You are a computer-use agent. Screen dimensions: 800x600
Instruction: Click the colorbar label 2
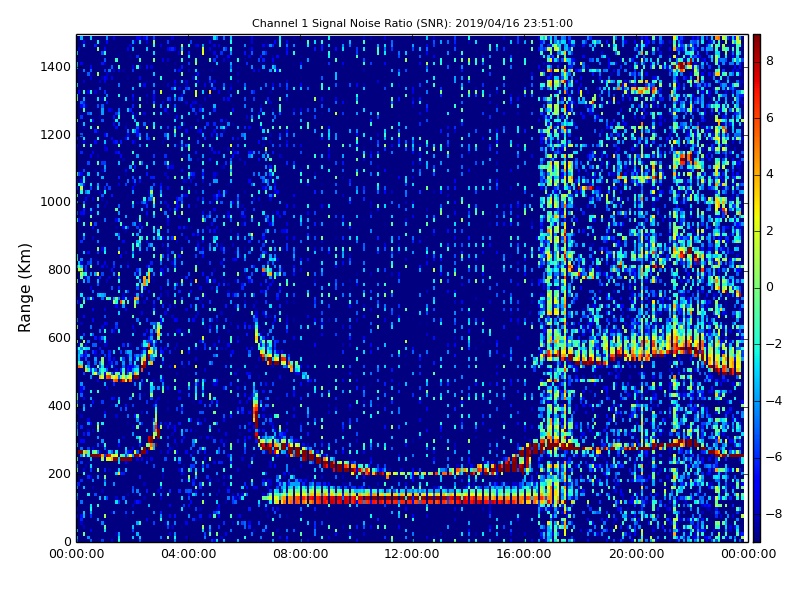pyautogui.click(x=770, y=231)
